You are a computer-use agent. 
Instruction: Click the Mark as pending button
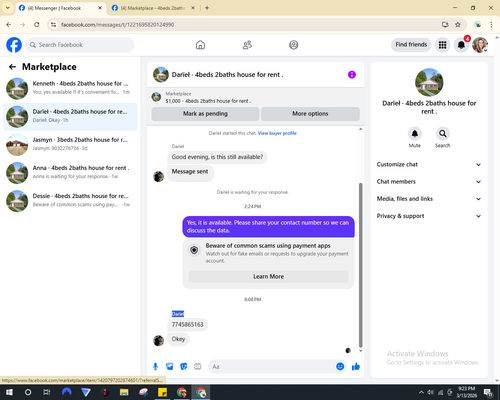point(205,114)
